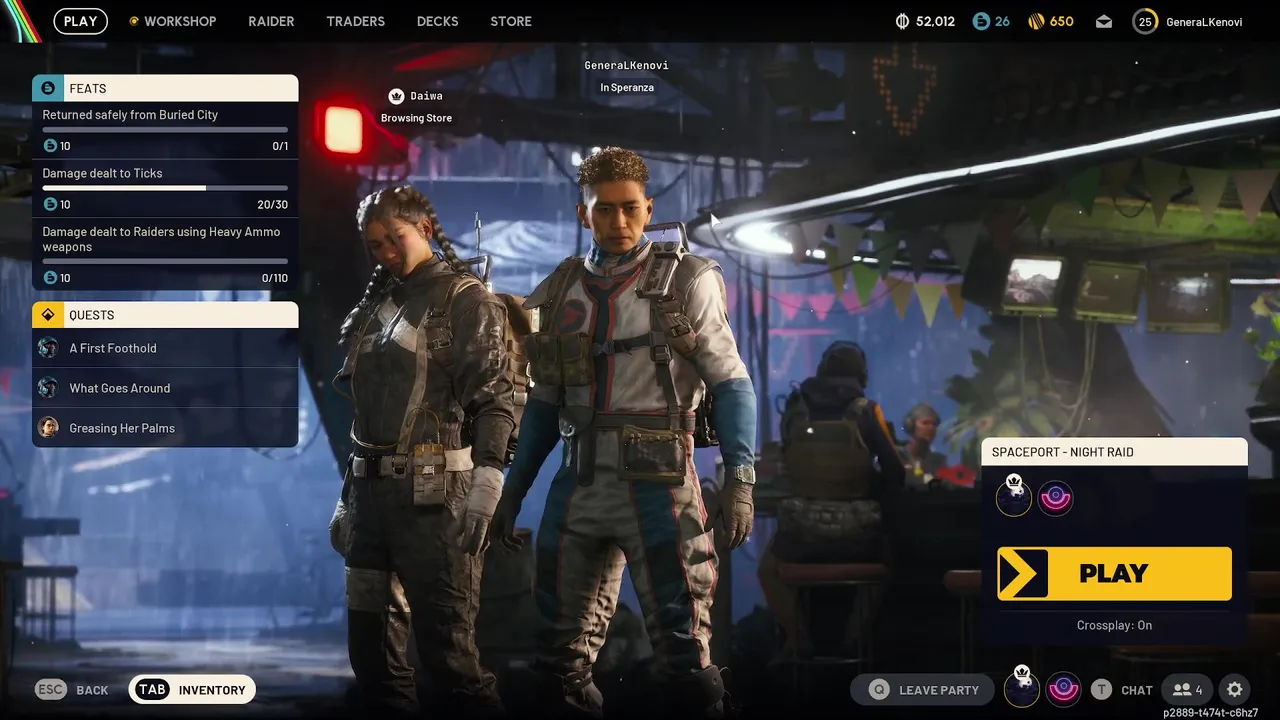Click pink party member avatar in raid panel
This screenshot has height=720, width=1280.
coord(1055,498)
